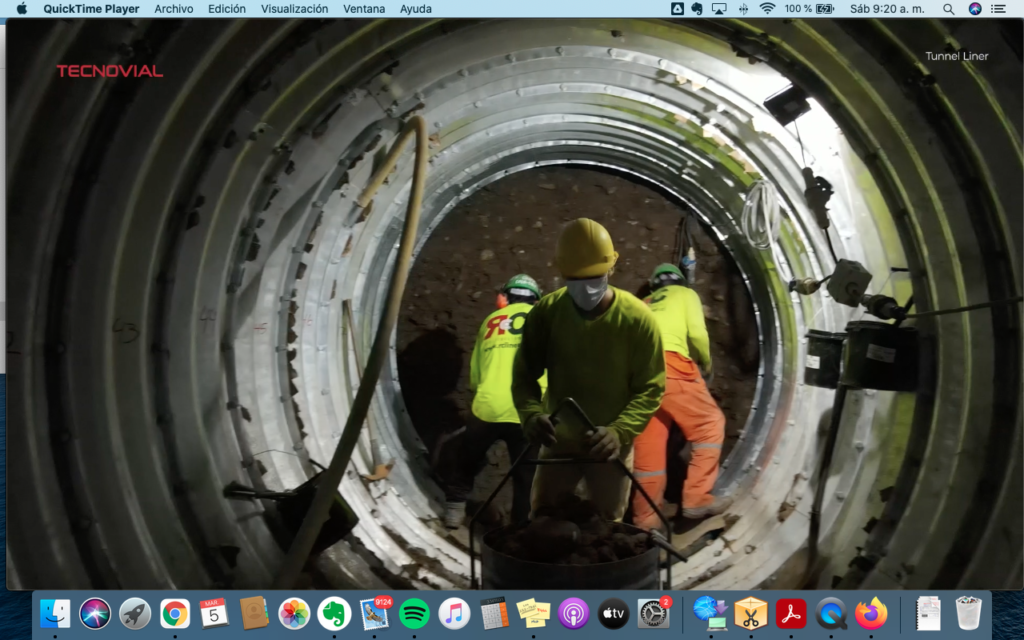
Task: Open Music from the Dock
Action: [454, 614]
